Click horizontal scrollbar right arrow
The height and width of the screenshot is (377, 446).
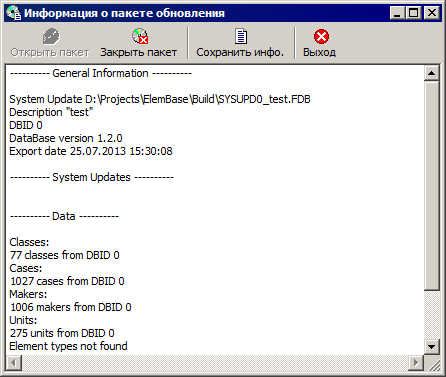pyautogui.click(x=416, y=363)
